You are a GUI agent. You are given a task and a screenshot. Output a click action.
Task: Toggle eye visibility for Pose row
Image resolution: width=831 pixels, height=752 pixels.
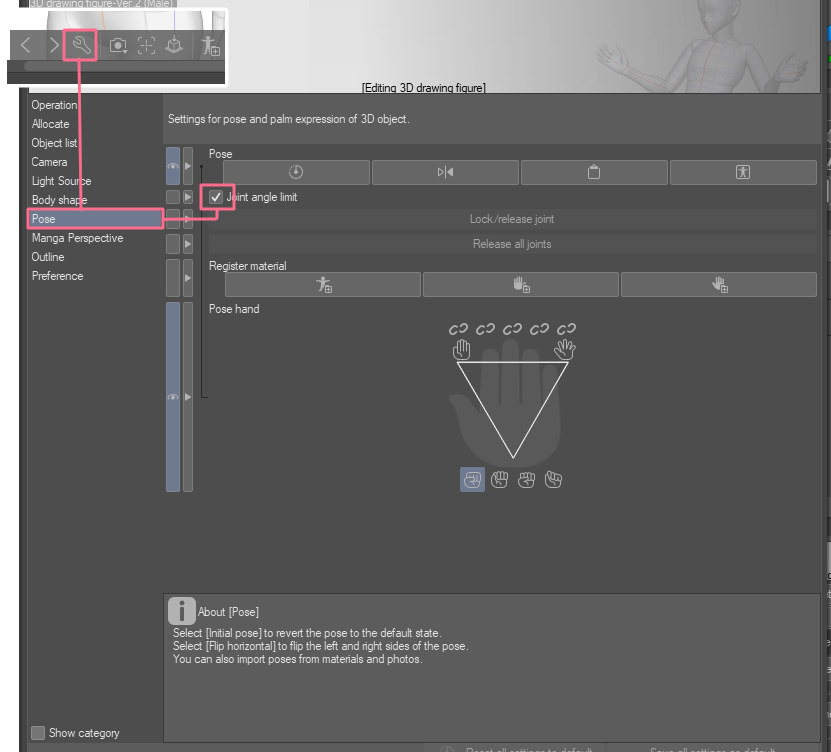pyautogui.click(x=173, y=166)
